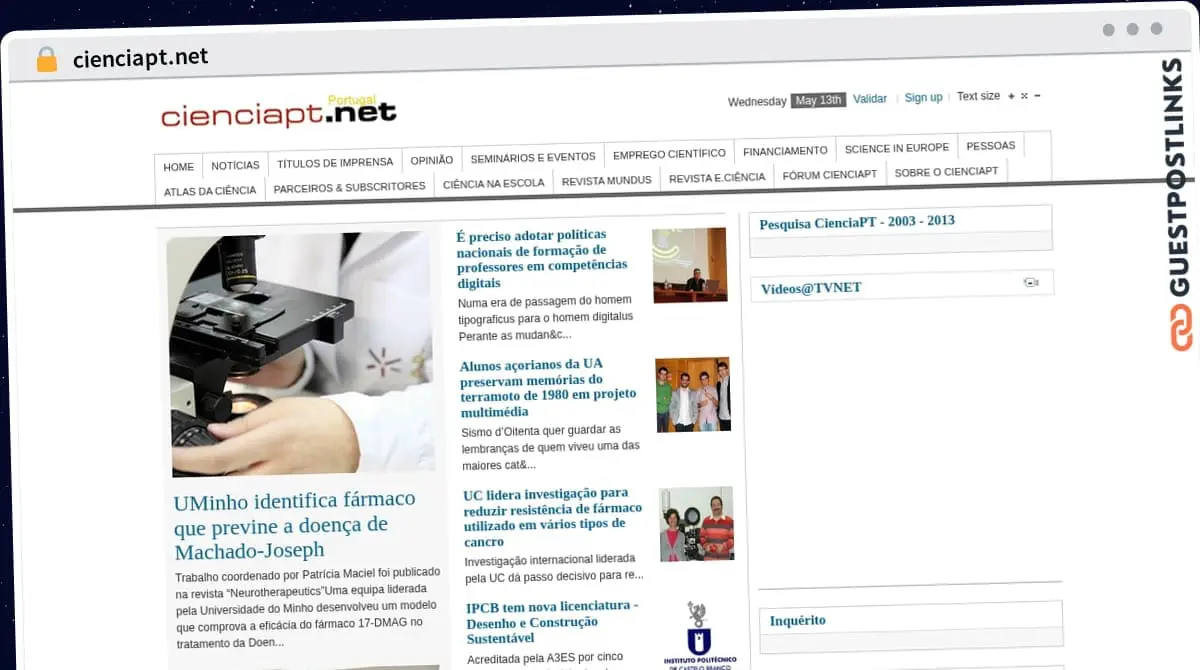The width and height of the screenshot is (1200, 670).
Task: Click the Sign up link
Action: (923, 98)
